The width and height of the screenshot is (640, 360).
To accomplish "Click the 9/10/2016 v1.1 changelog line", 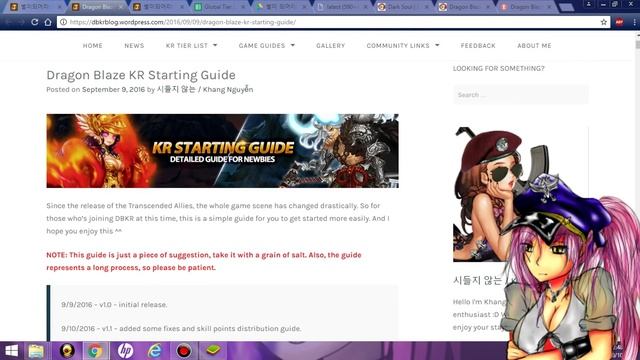I will click(181, 329).
